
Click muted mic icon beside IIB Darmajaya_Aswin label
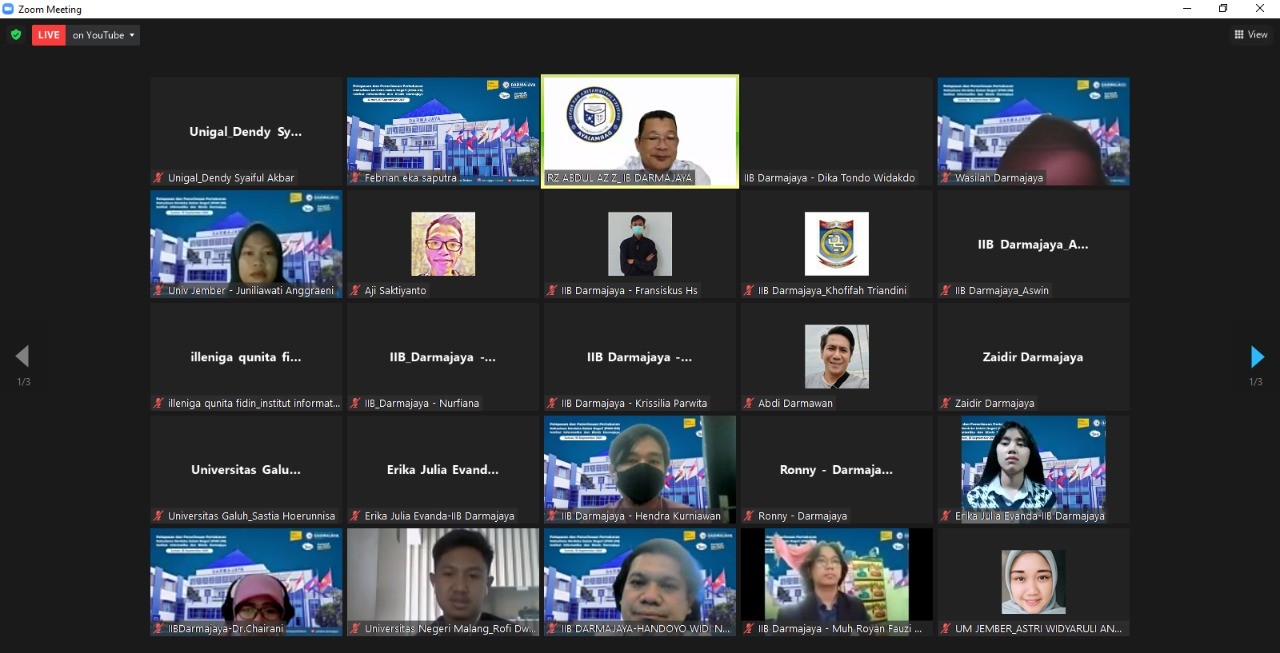945,291
